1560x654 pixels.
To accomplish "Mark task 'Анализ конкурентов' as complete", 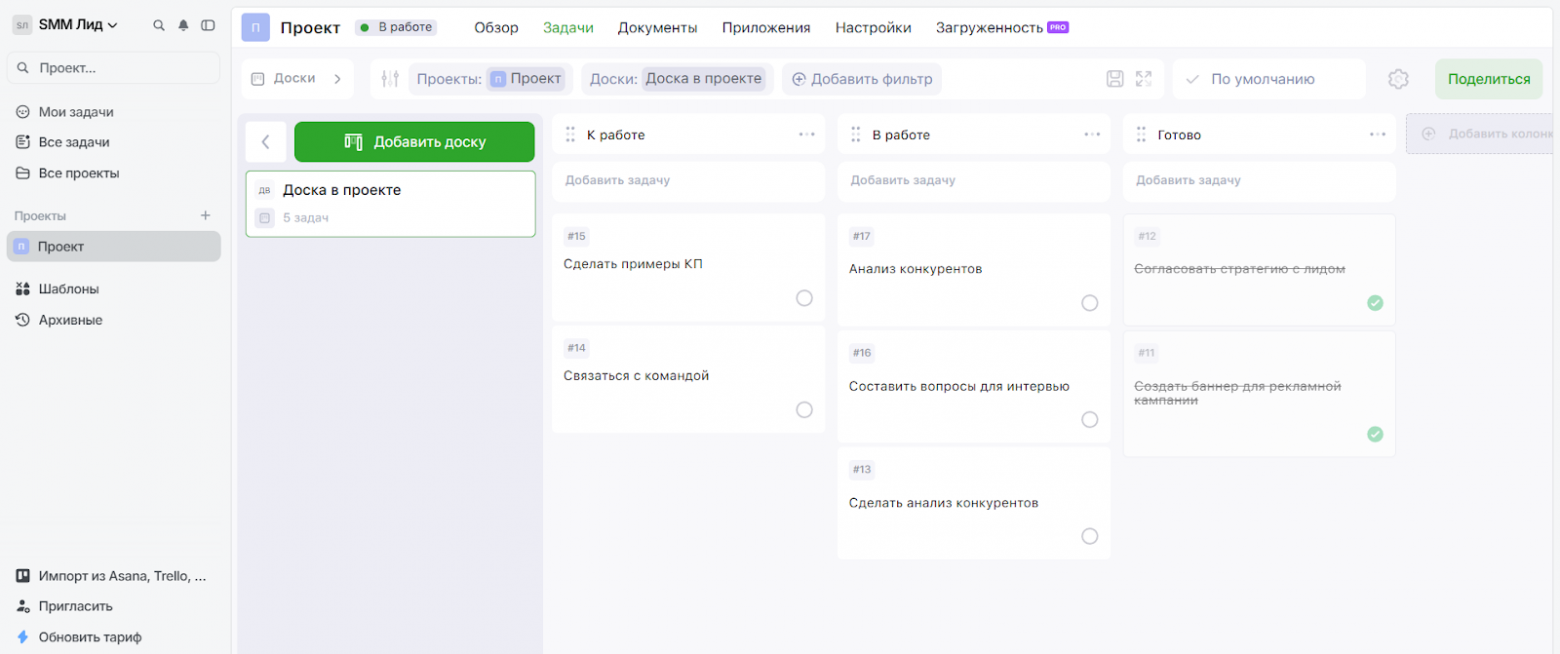I will (1089, 303).
